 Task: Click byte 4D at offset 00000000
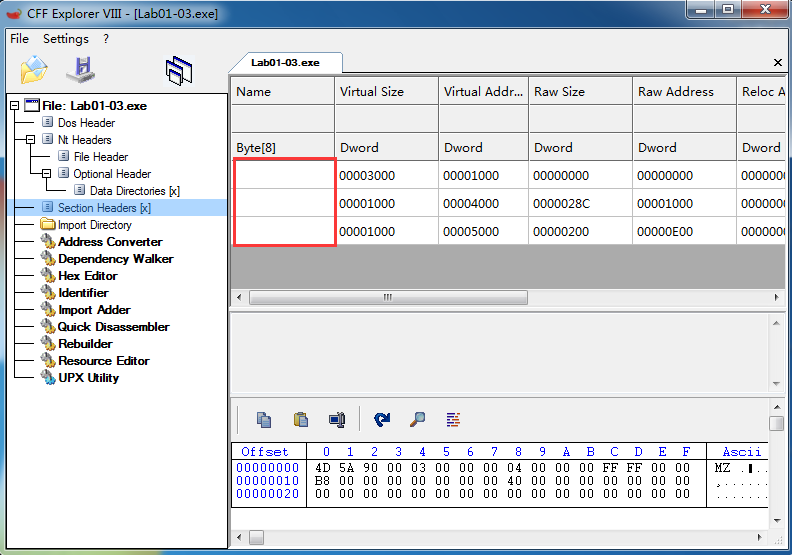click(x=322, y=468)
